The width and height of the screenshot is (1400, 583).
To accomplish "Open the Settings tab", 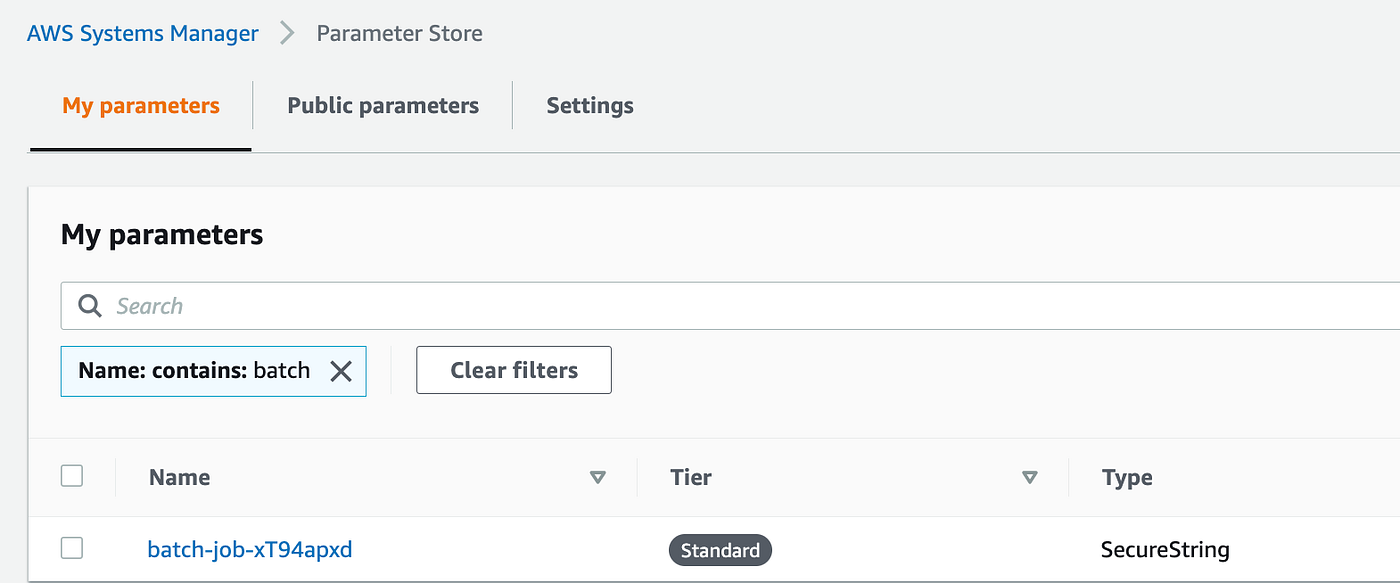I will (x=590, y=106).
